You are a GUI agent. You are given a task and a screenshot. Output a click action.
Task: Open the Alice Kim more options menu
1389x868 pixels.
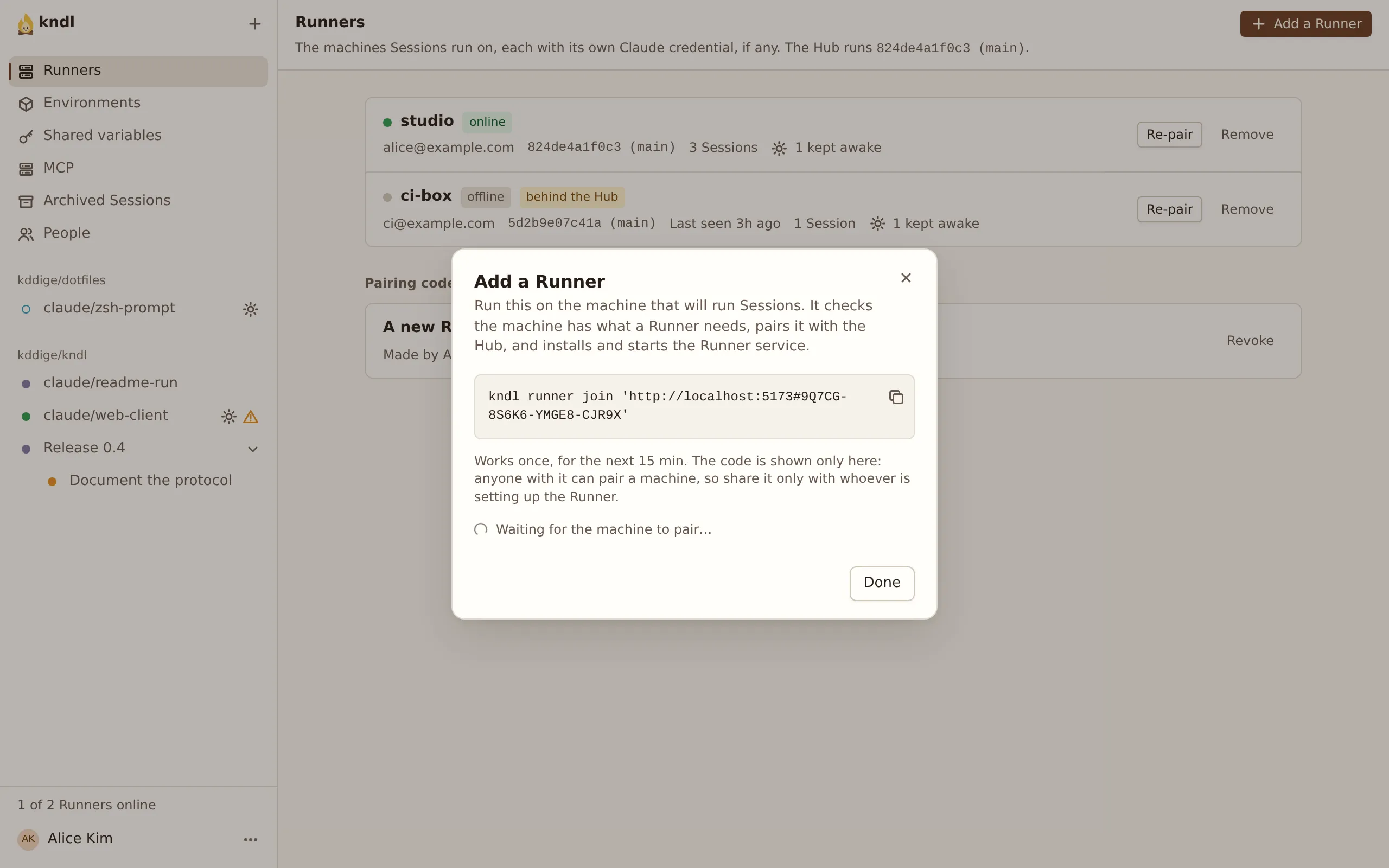[x=250, y=839]
